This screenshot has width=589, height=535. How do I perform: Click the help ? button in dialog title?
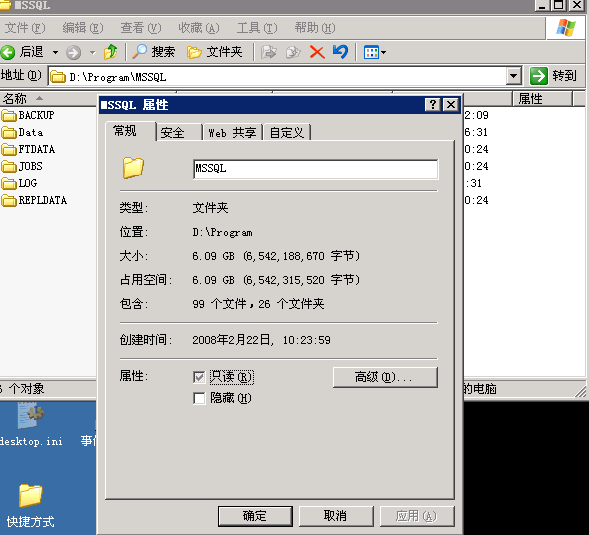[x=432, y=104]
